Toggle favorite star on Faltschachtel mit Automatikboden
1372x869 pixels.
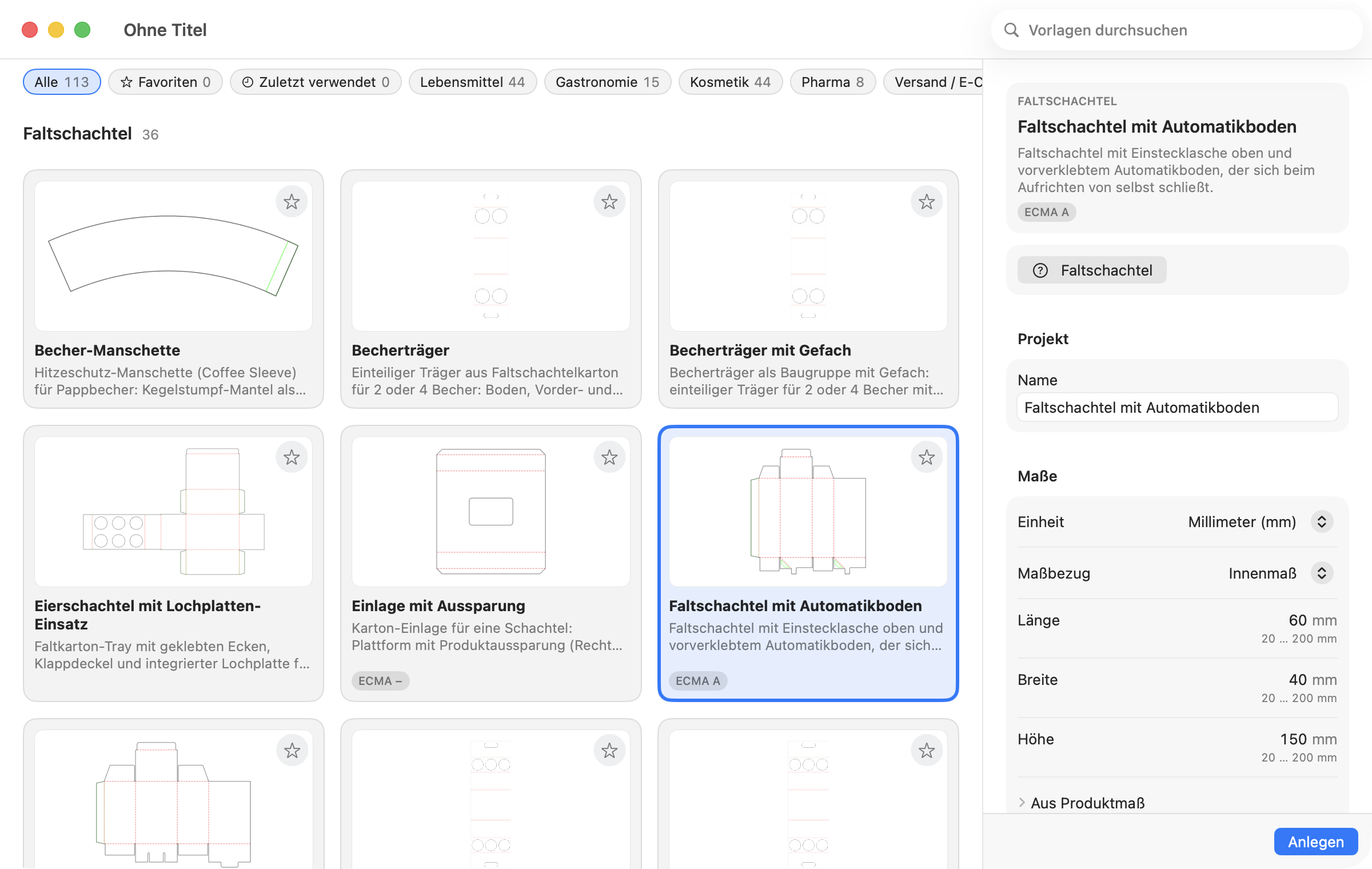coord(927,457)
